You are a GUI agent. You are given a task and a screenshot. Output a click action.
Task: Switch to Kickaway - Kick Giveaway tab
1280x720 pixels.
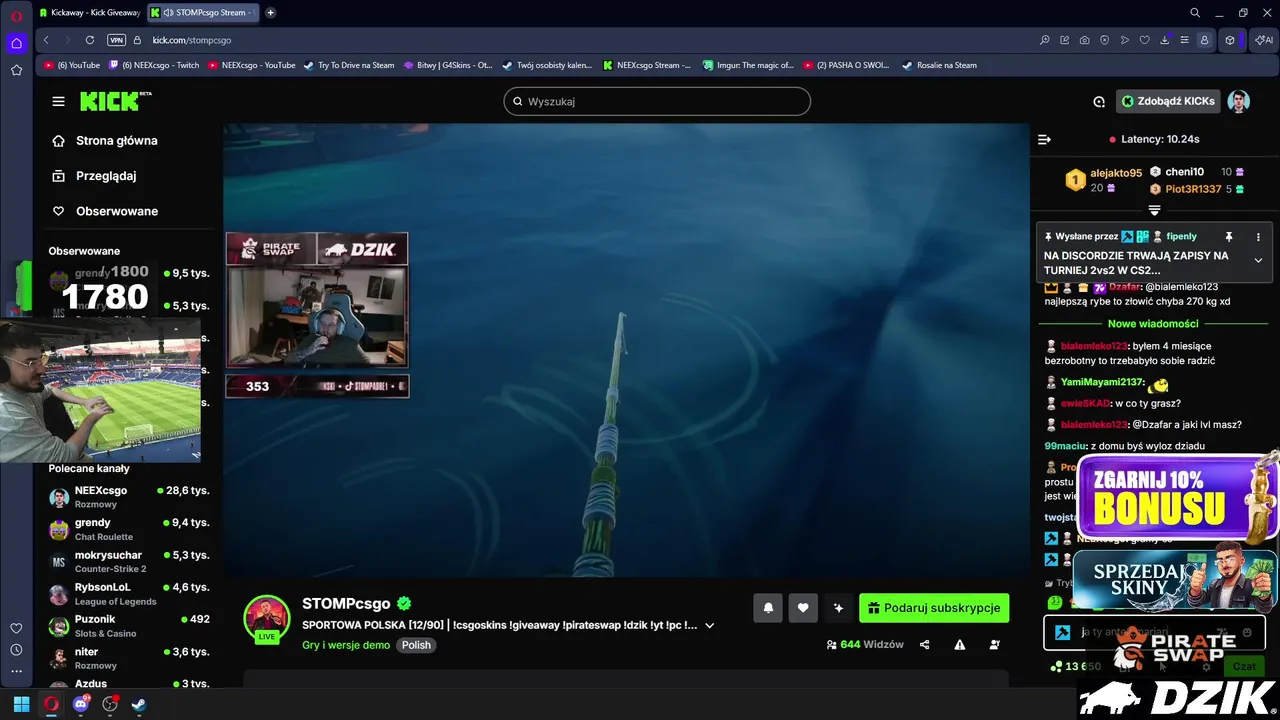click(x=90, y=13)
